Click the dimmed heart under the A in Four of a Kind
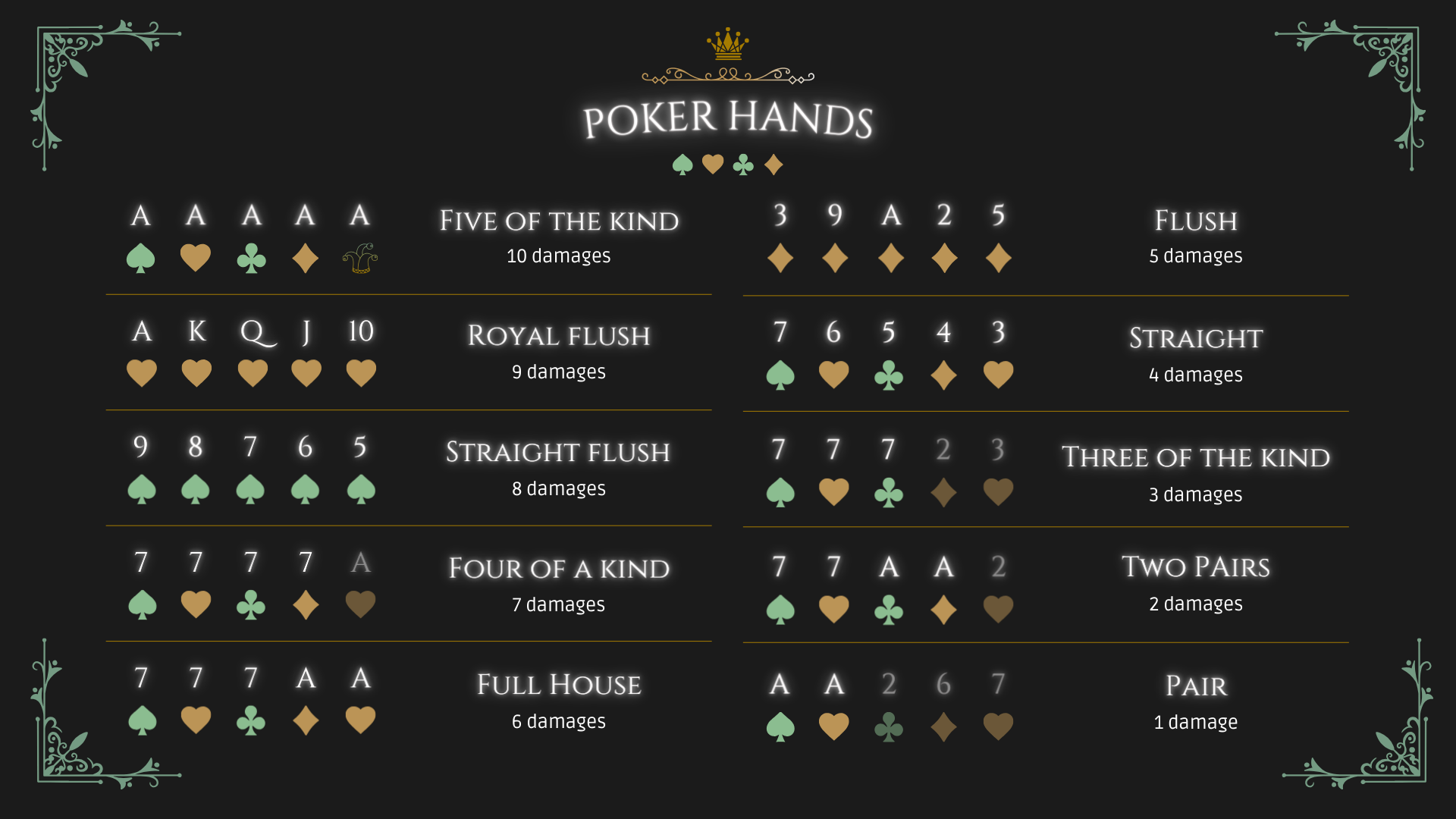This screenshot has width=1456, height=819. (360, 604)
